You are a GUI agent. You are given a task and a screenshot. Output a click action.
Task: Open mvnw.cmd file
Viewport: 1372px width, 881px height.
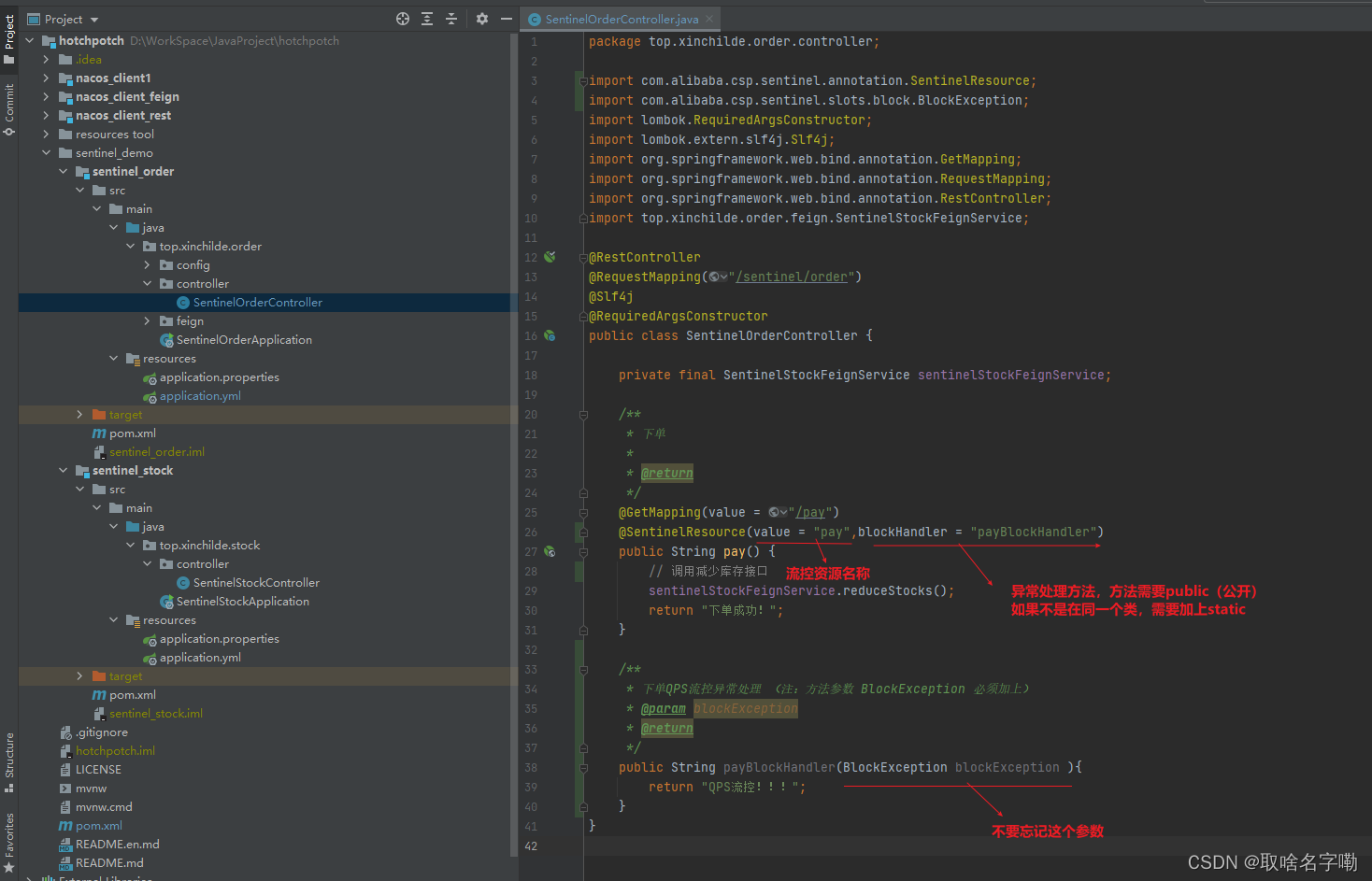(104, 807)
